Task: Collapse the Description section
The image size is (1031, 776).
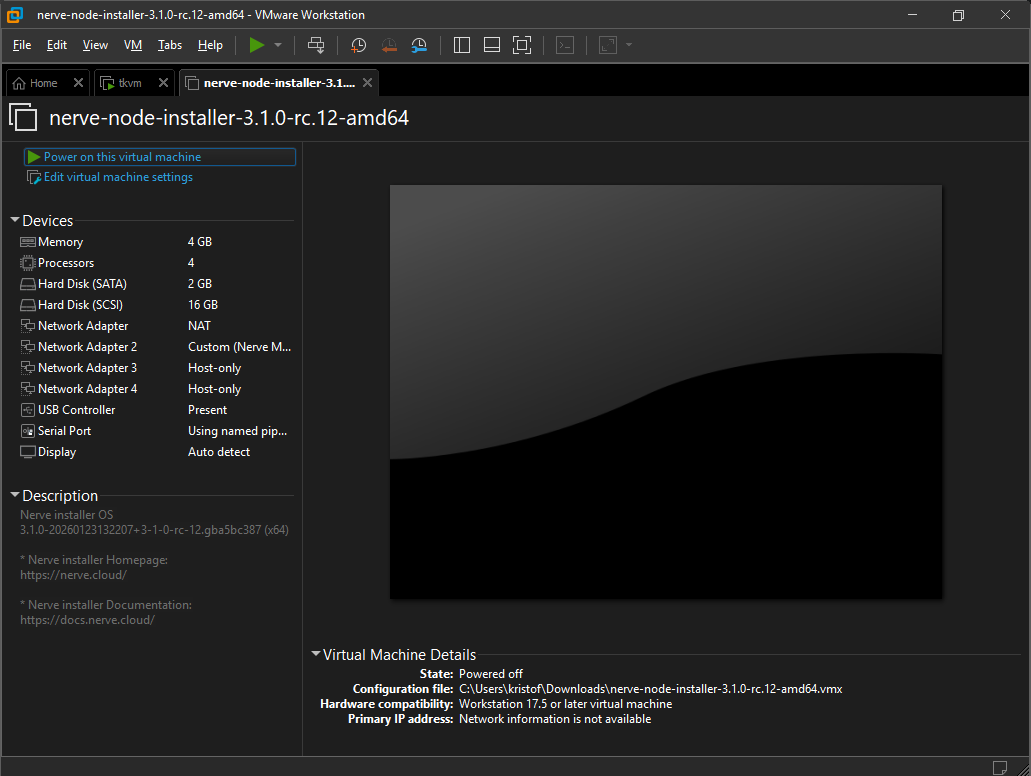Action: click(x=15, y=495)
